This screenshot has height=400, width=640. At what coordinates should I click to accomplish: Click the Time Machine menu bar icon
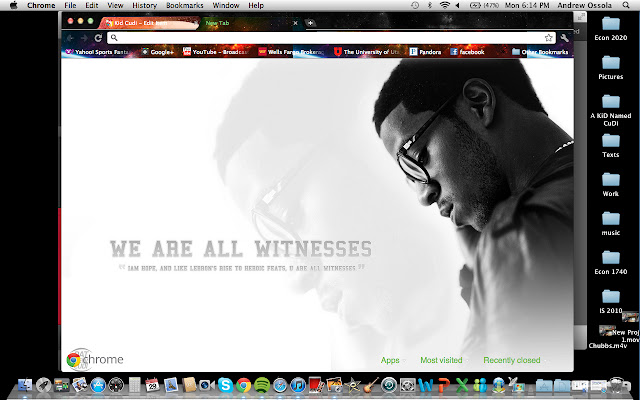(415, 5)
